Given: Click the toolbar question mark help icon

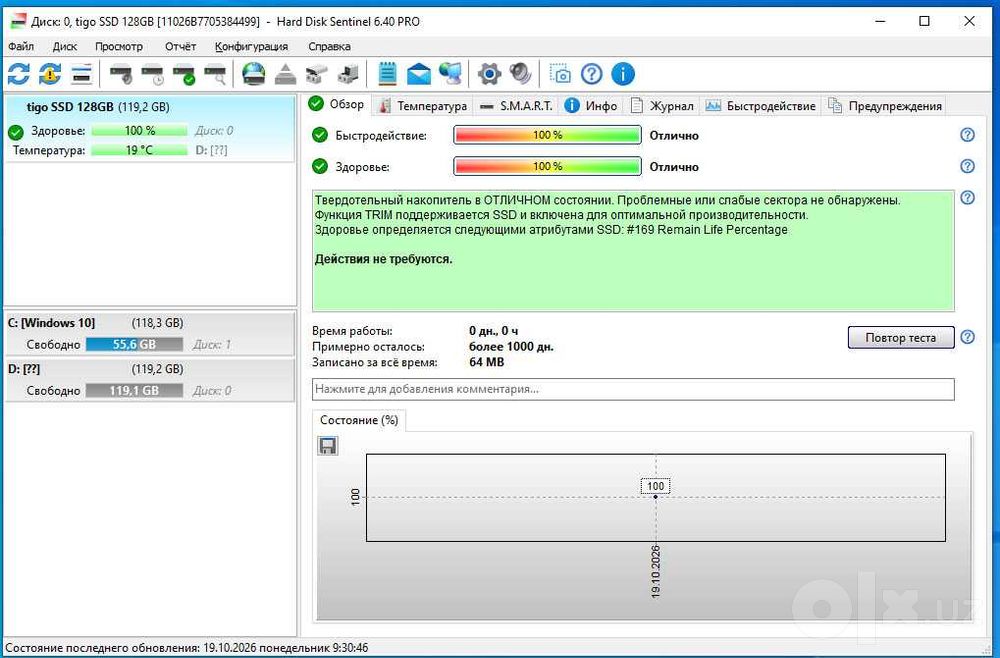Looking at the screenshot, I should tap(591, 74).
